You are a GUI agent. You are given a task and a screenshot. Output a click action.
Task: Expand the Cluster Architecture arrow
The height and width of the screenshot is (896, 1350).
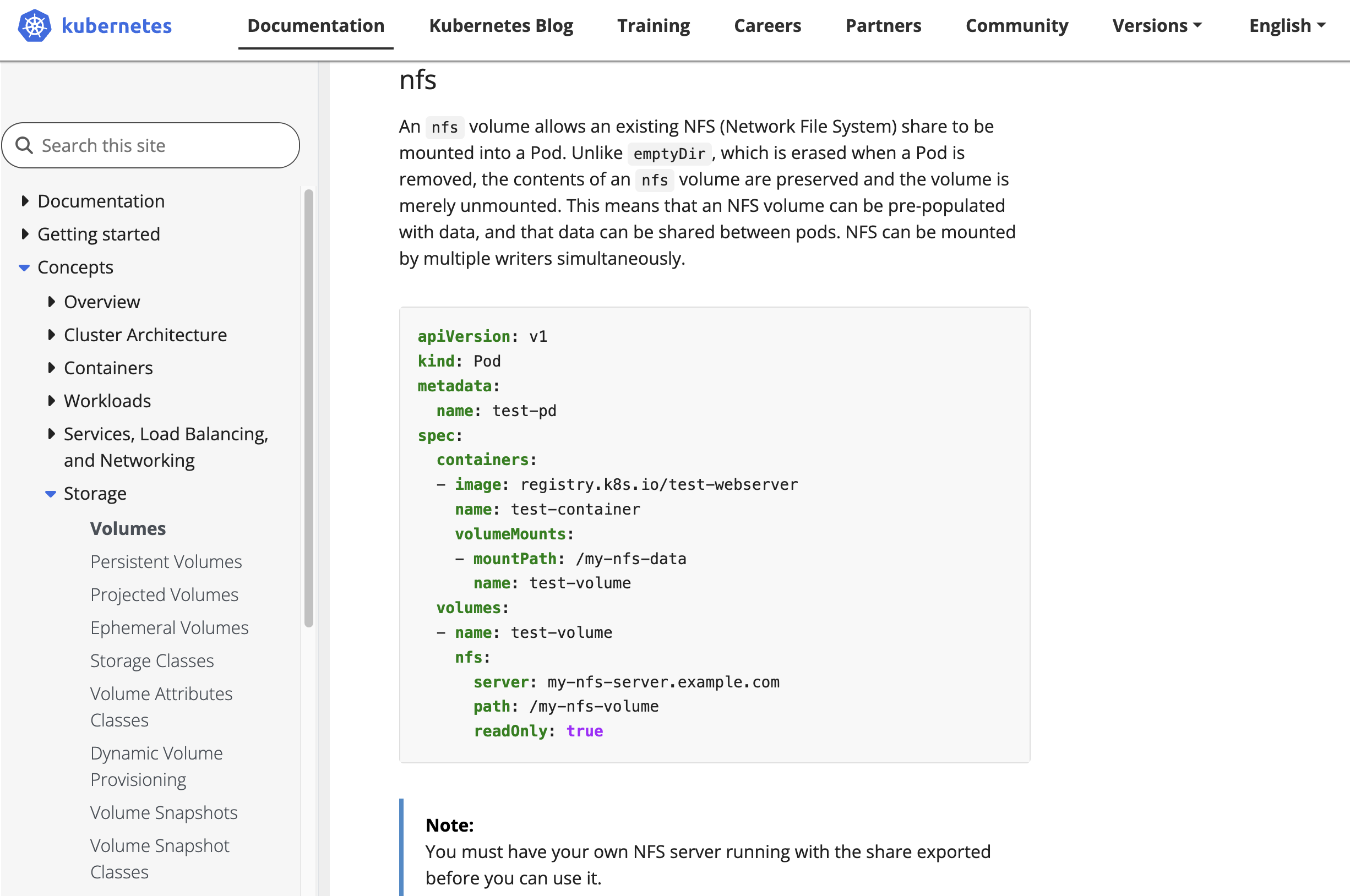click(51, 335)
